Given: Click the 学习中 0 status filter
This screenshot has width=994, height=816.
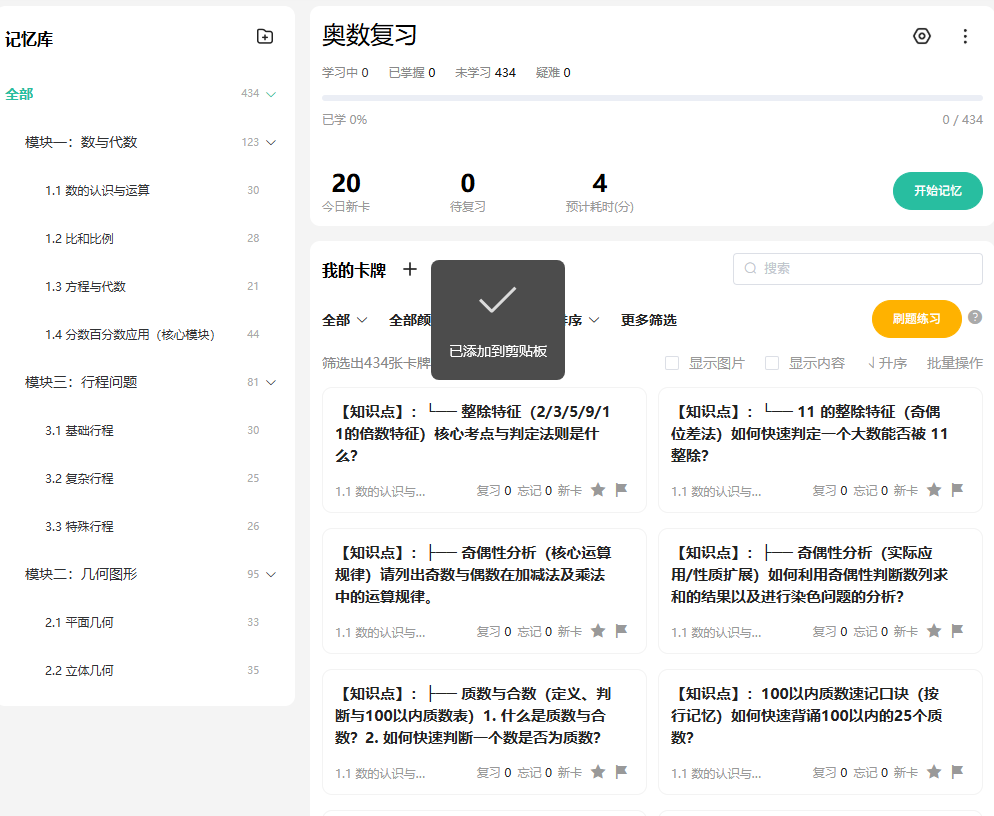Looking at the screenshot, I should pos(345,73).
